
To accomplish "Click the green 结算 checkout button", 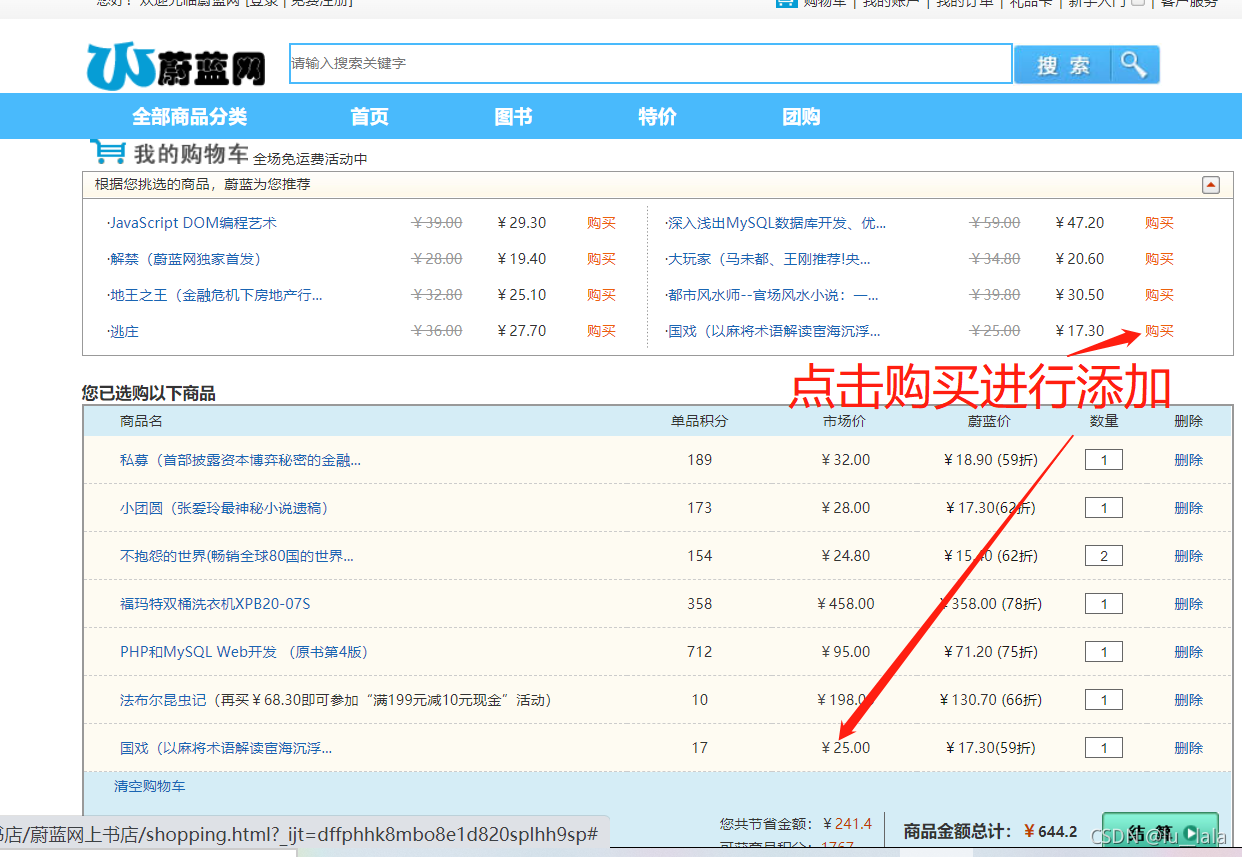I will 1160,832.
